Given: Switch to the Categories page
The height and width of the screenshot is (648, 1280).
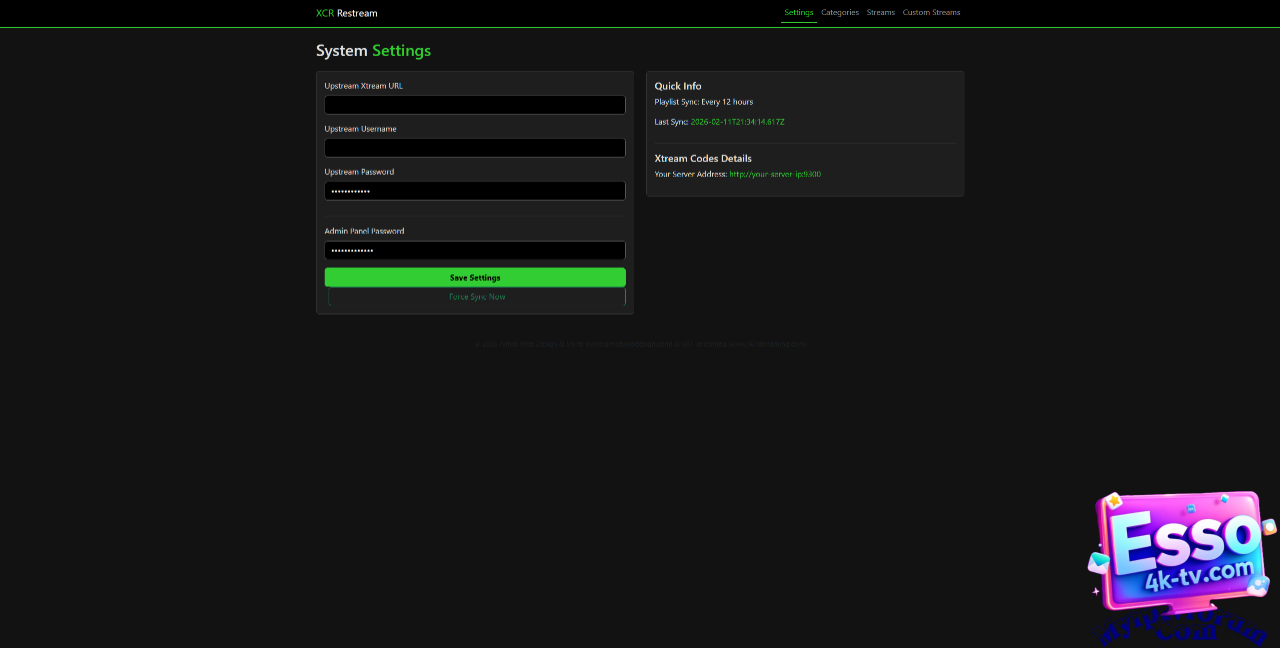Looking at the screenshot, I should tap(840, 13).
